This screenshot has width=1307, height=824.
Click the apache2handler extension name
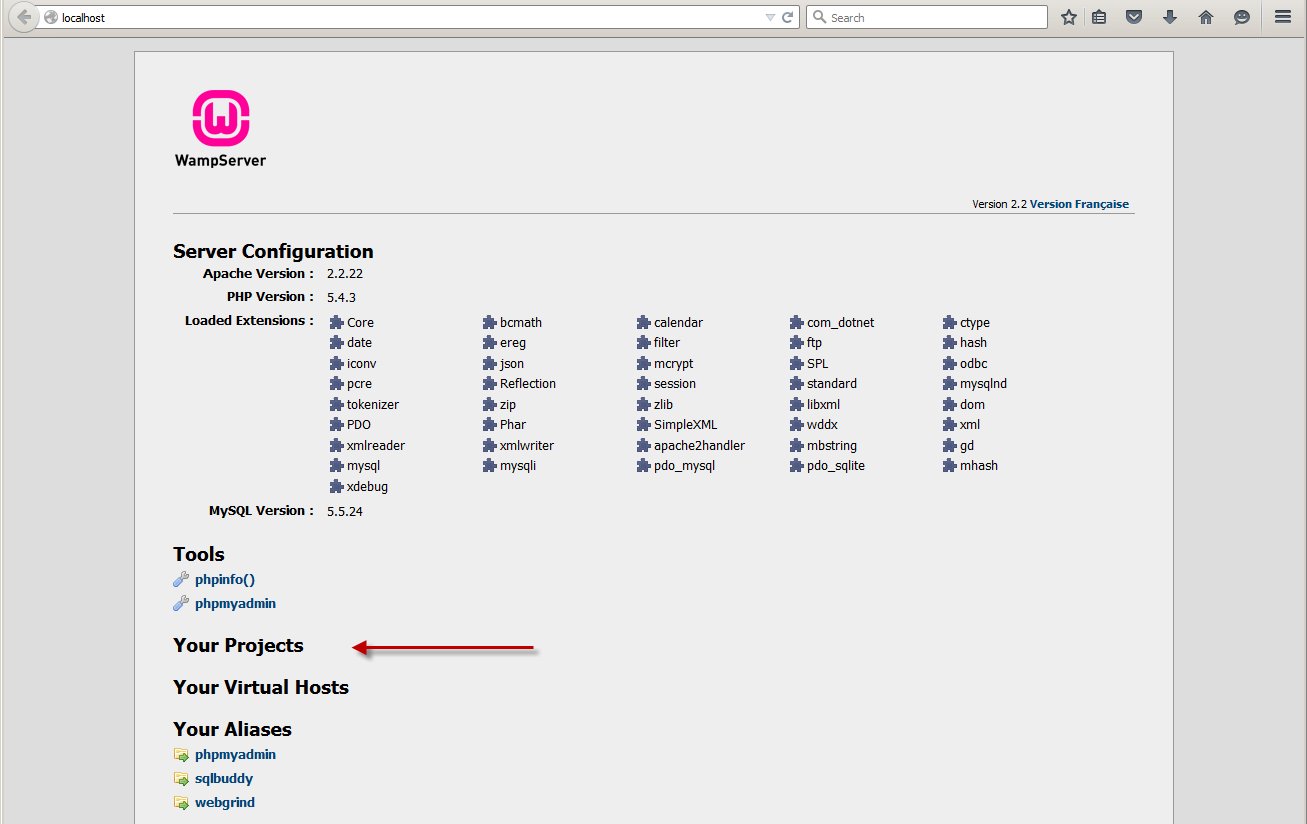point(699,446)
